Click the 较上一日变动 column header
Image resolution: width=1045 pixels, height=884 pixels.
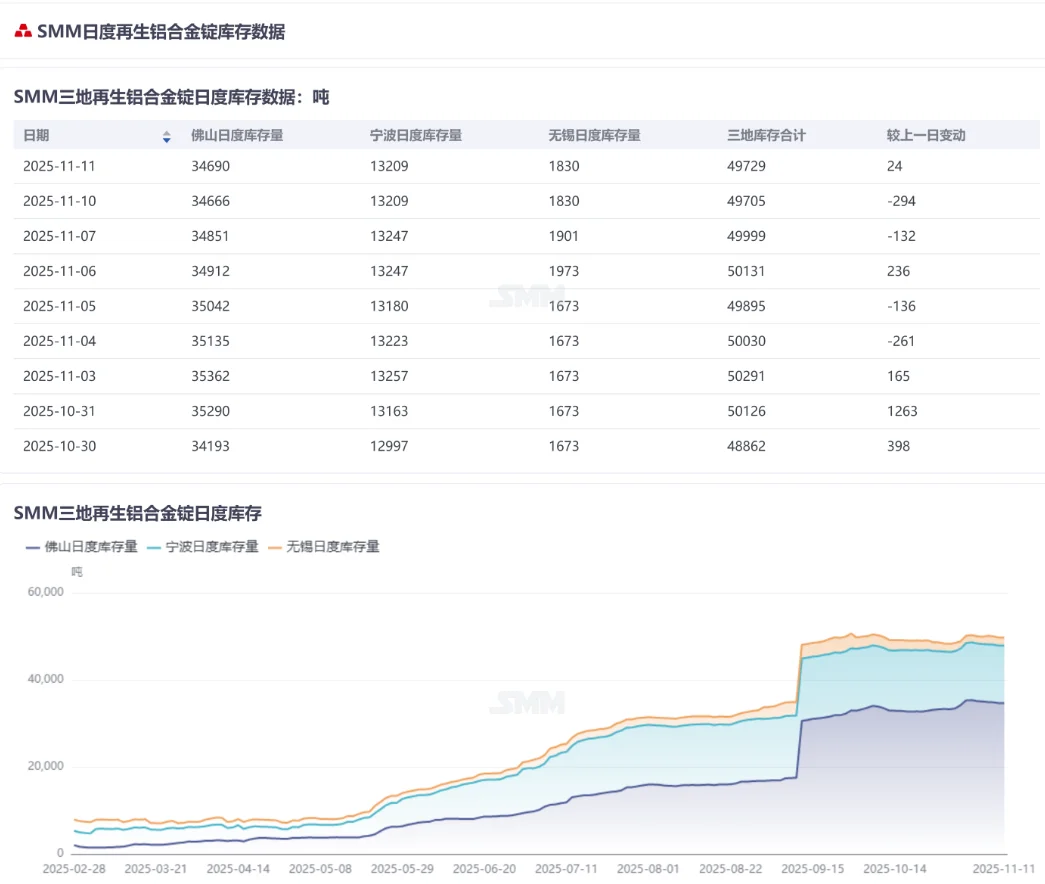point(926,135)
